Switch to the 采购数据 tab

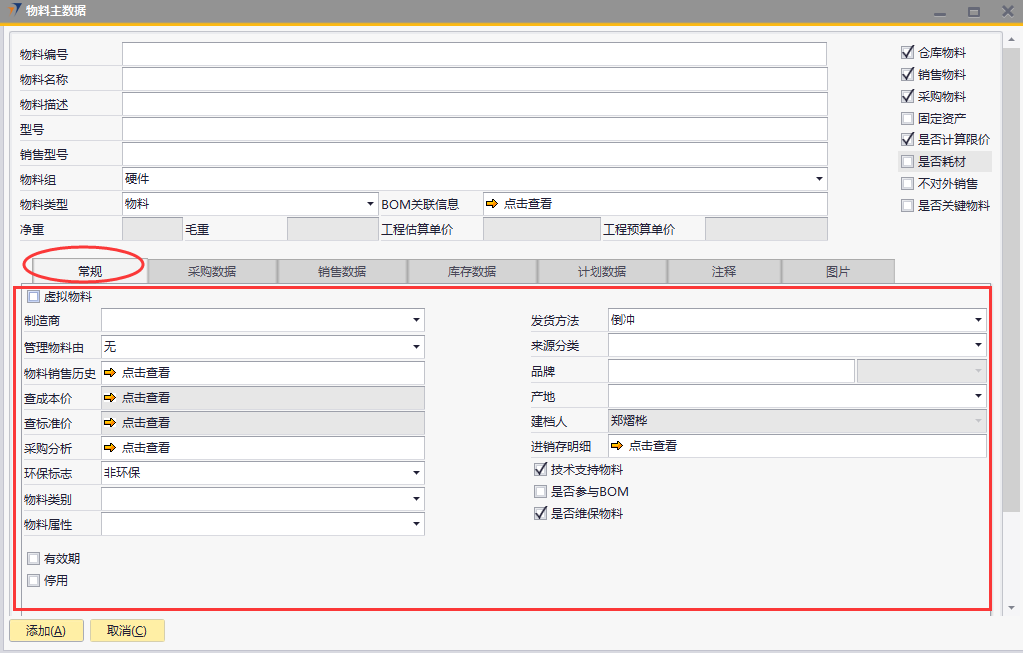pyautogui.click(x=212, y=271)
